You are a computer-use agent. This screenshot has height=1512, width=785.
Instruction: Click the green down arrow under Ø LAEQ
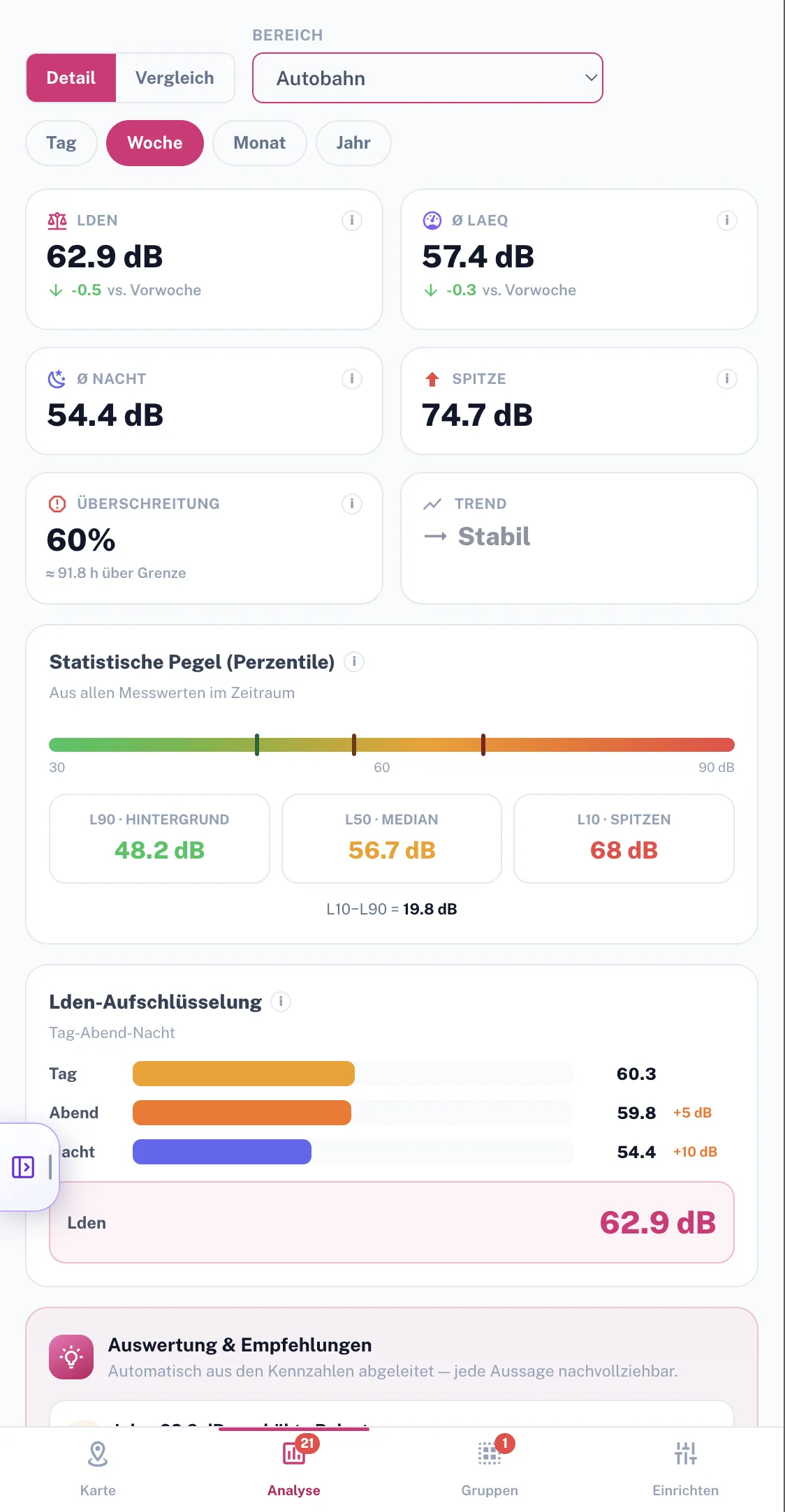[431, 290]
